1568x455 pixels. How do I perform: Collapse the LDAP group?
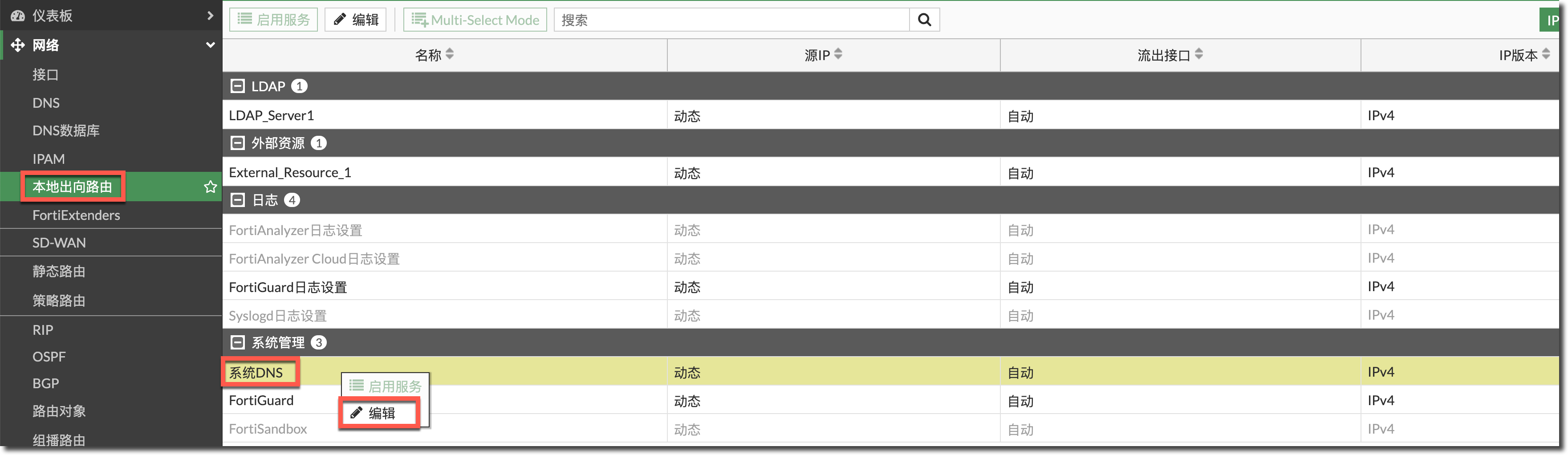(x=237, y=86)
